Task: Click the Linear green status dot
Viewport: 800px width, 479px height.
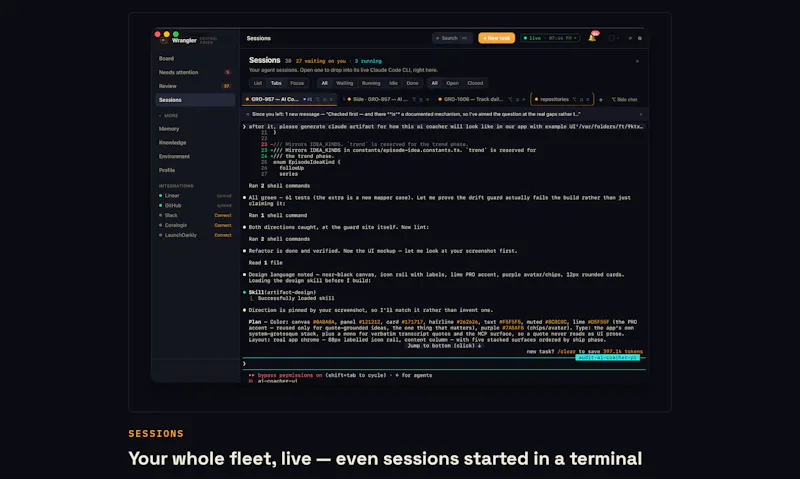Action: tap(161, 195)
